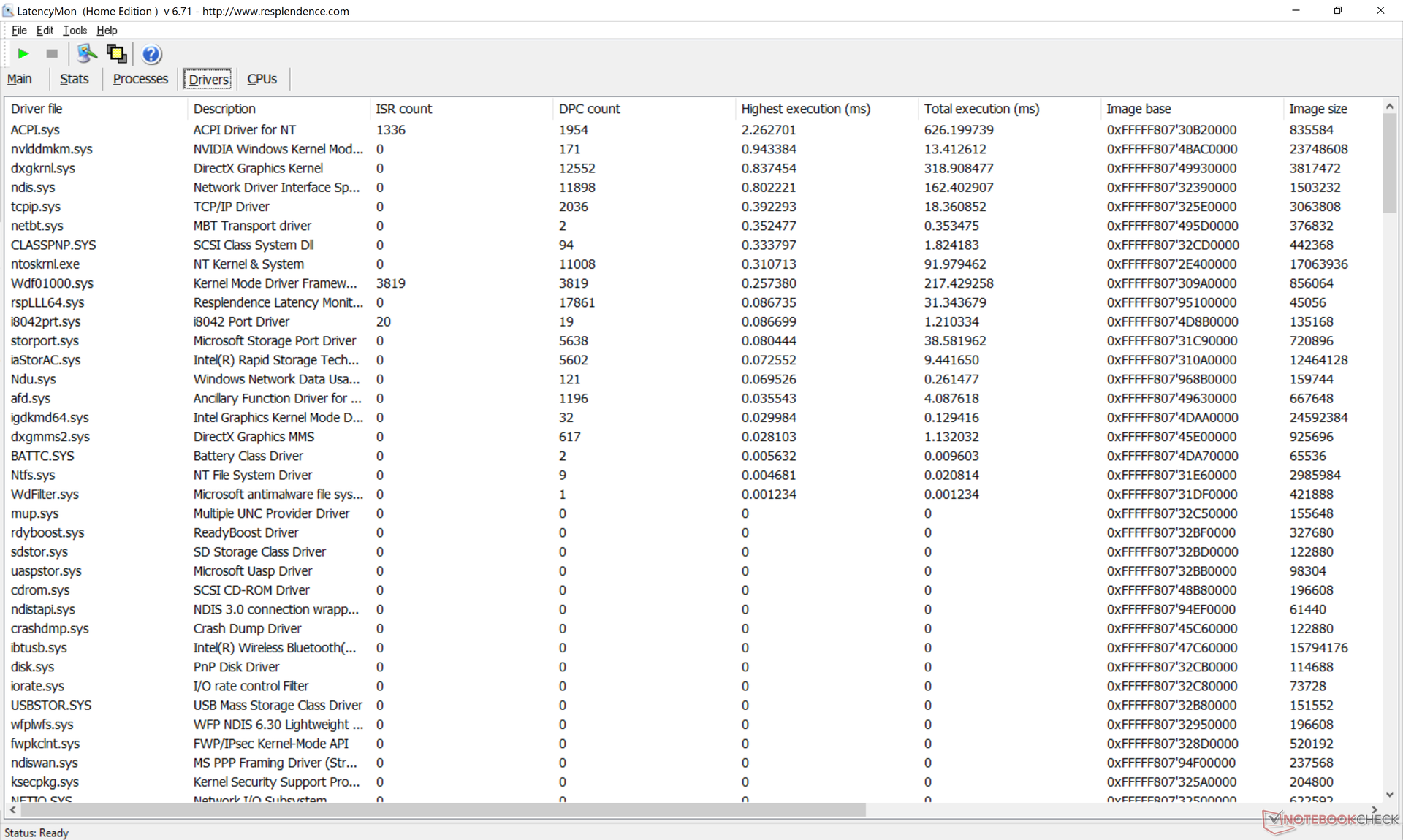Open help via the blue question mark
The image size is (1403, 840).
pos(151,54)
